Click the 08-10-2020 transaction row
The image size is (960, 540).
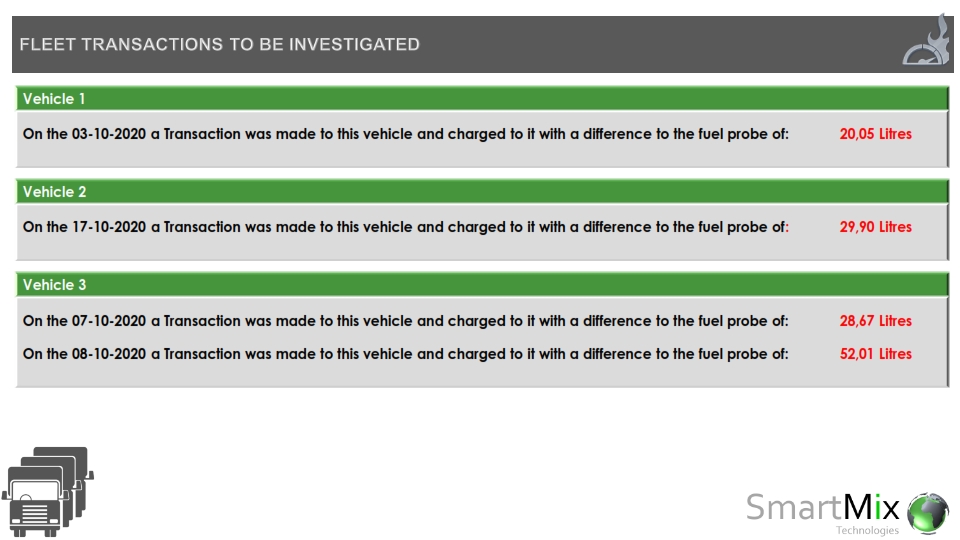[467, 354]
